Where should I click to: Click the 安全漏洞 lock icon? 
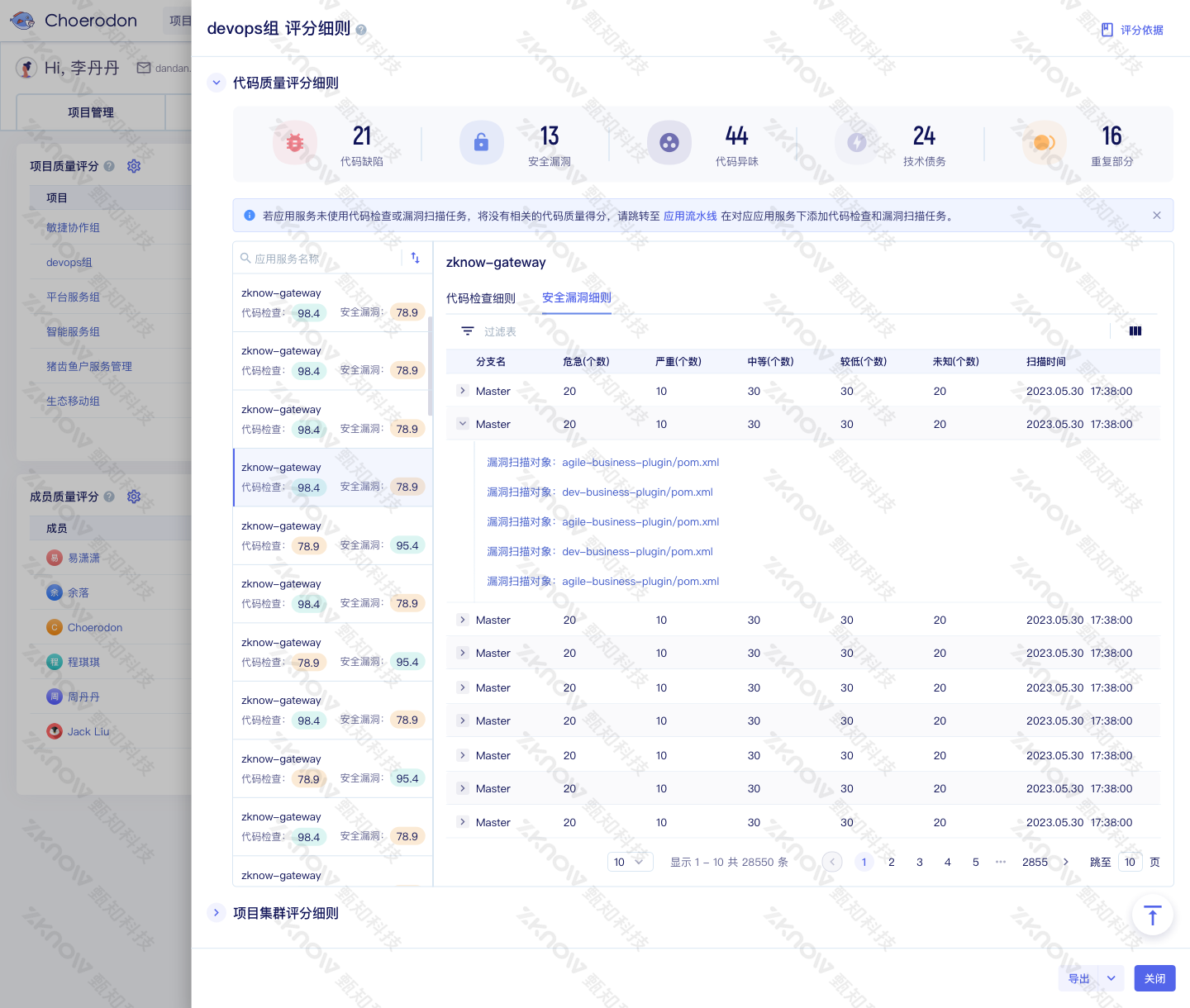click(481, 143)
